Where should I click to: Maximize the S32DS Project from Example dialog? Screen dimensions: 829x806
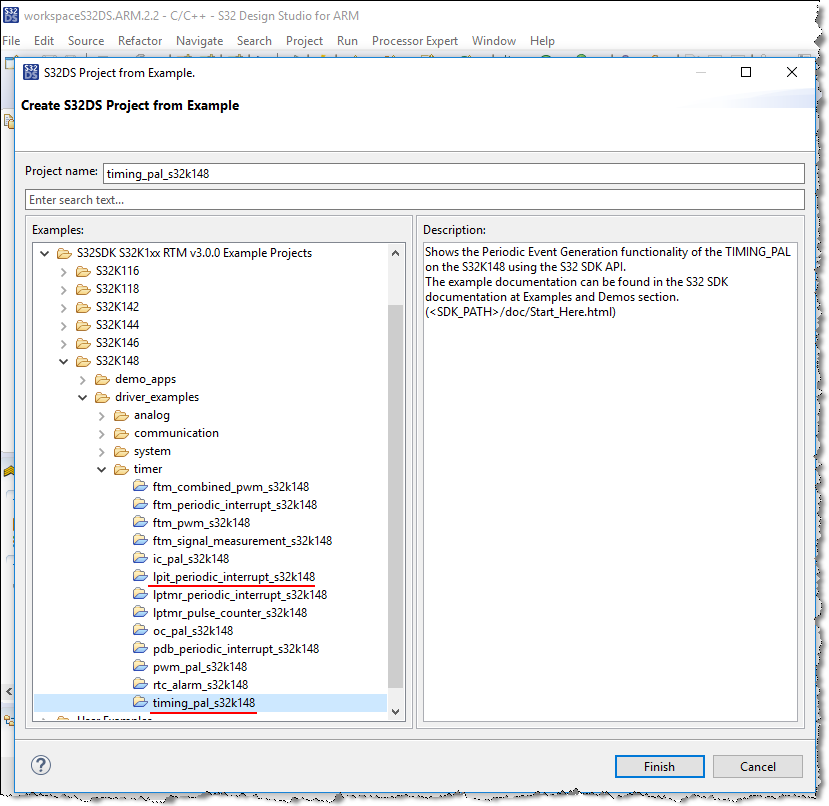(745, 72)
